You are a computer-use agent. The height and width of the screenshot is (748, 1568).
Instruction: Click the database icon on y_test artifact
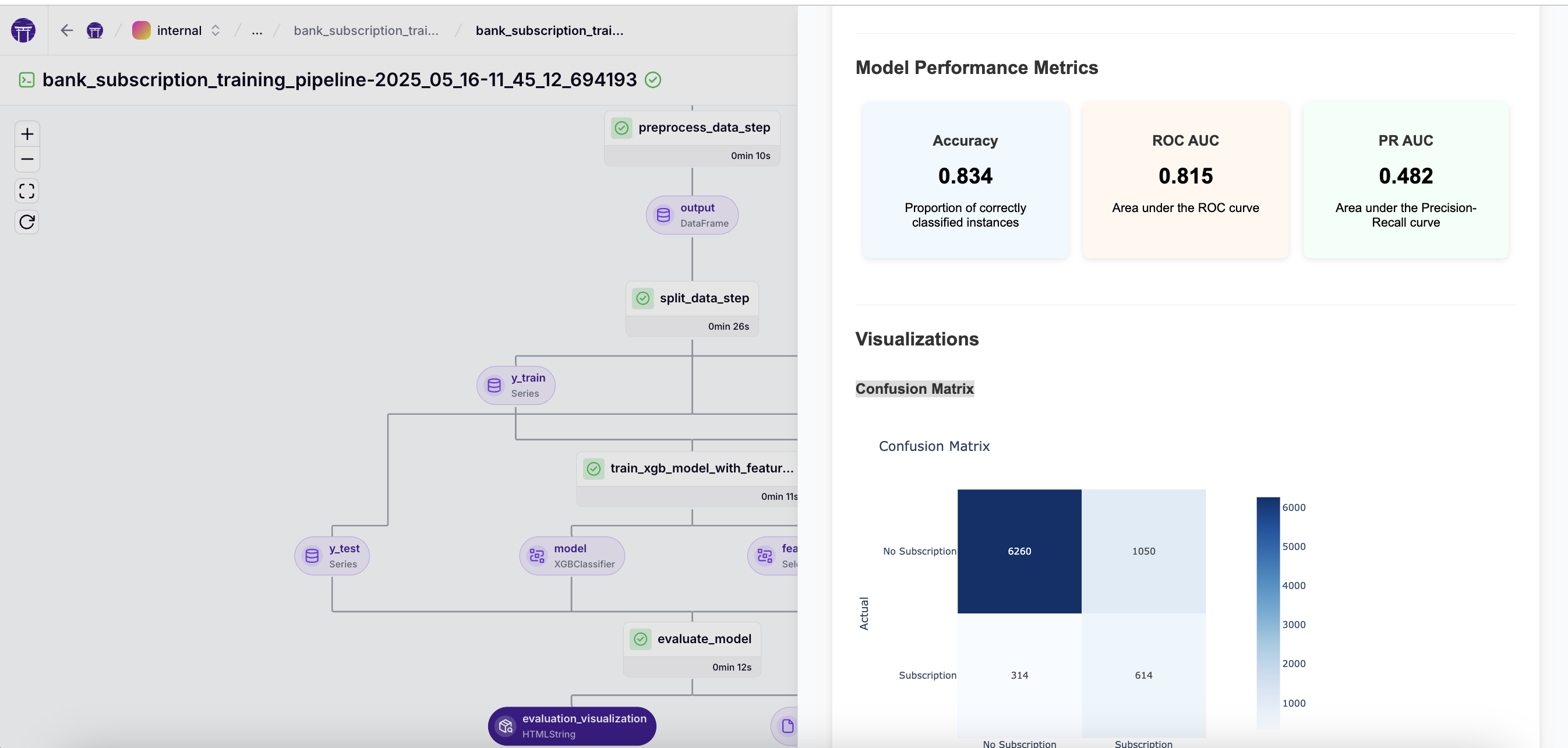click(312, 556)
